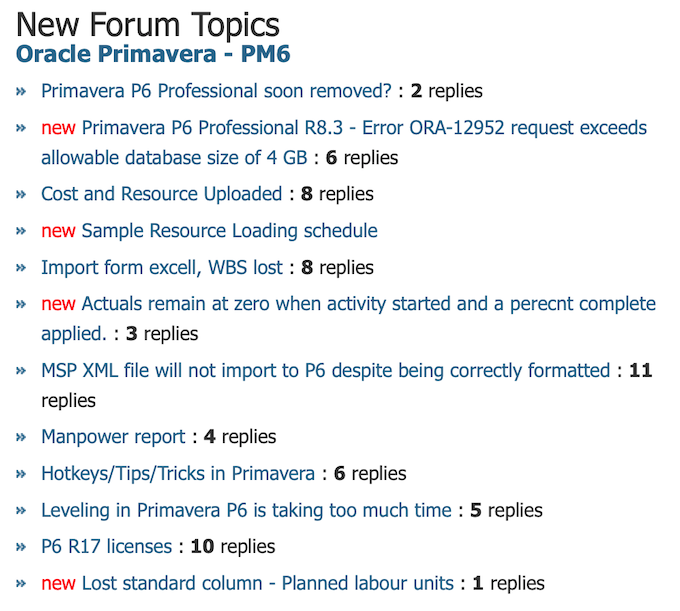Open the Oracle Primavera - PM6 forum heading
The width and height of the screenshot is (680, 611).
click(153, 53)
